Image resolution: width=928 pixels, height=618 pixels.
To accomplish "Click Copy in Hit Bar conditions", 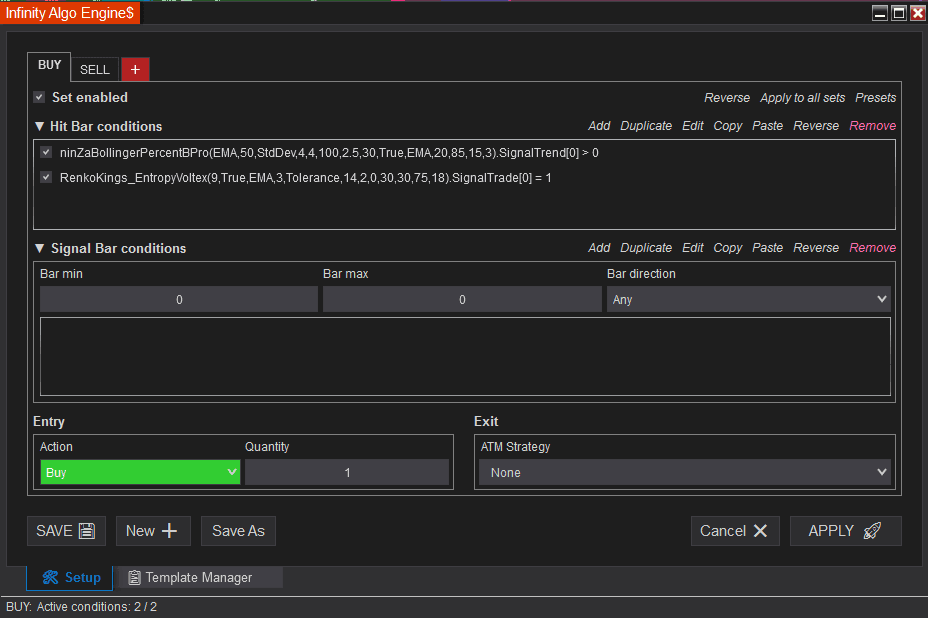I will pyautogui.click(x=727, y=126).
